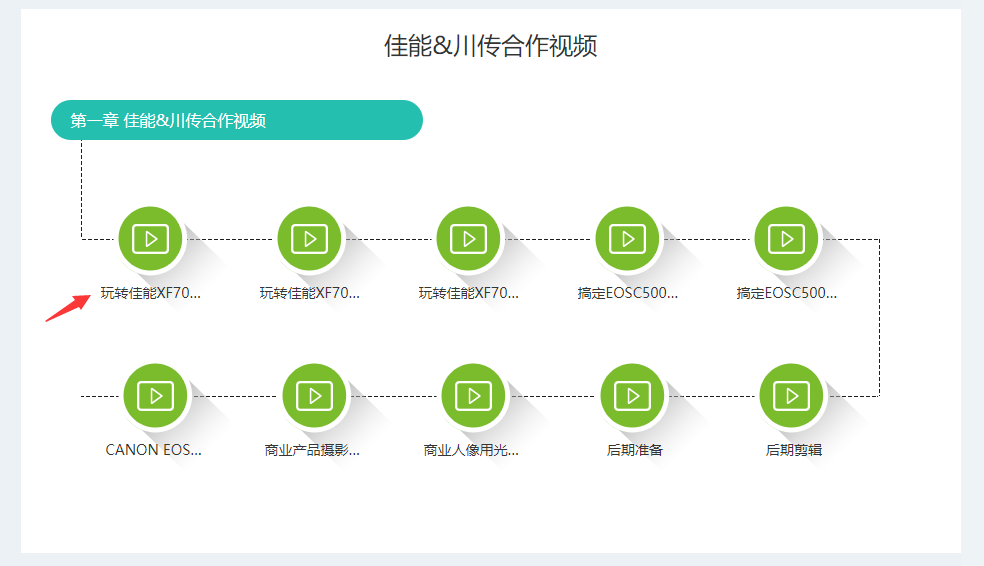
Task: Click play icon above CANON EOS label
Action: tap(155, 396)
